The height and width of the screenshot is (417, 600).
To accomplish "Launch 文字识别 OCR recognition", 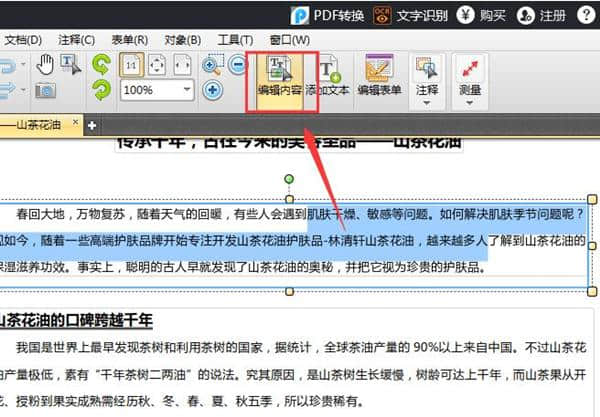I will tap(411, 15).
